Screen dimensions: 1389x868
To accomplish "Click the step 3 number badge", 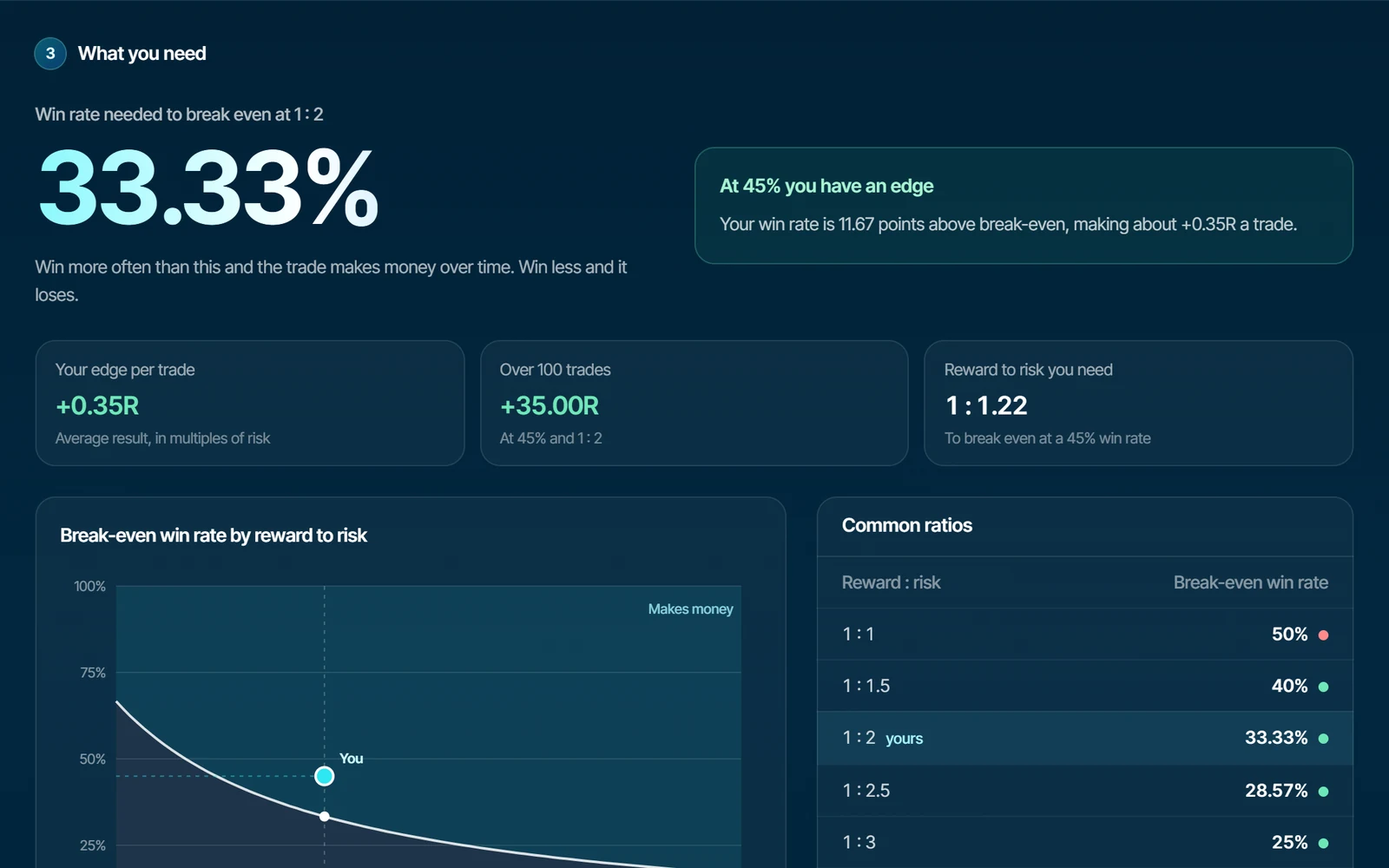I will 50,53.
